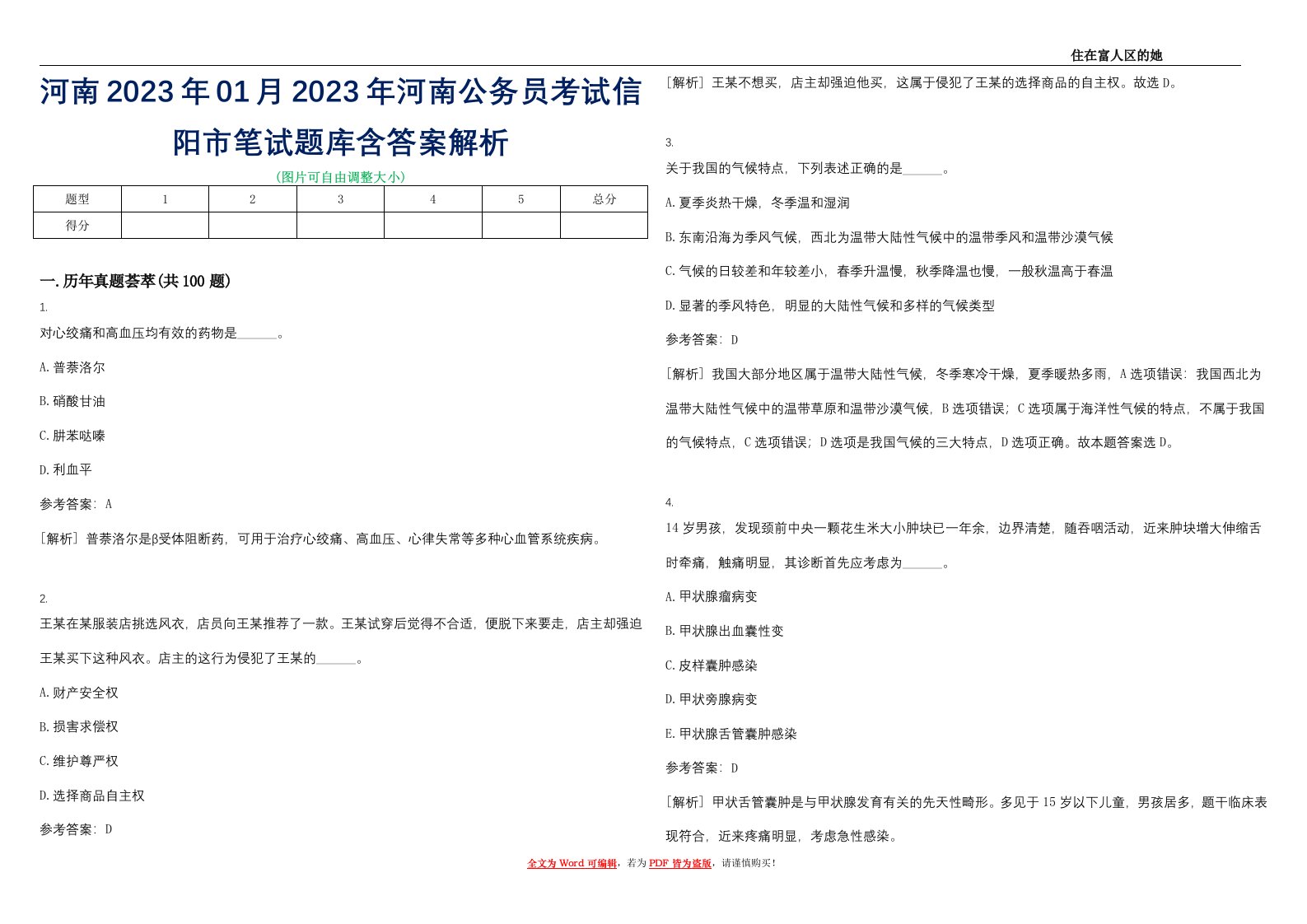The height and width of the screenshot is (924, 1307).
Task: Select option D.甲状旁腺病变
Action: tap(712, 700)
